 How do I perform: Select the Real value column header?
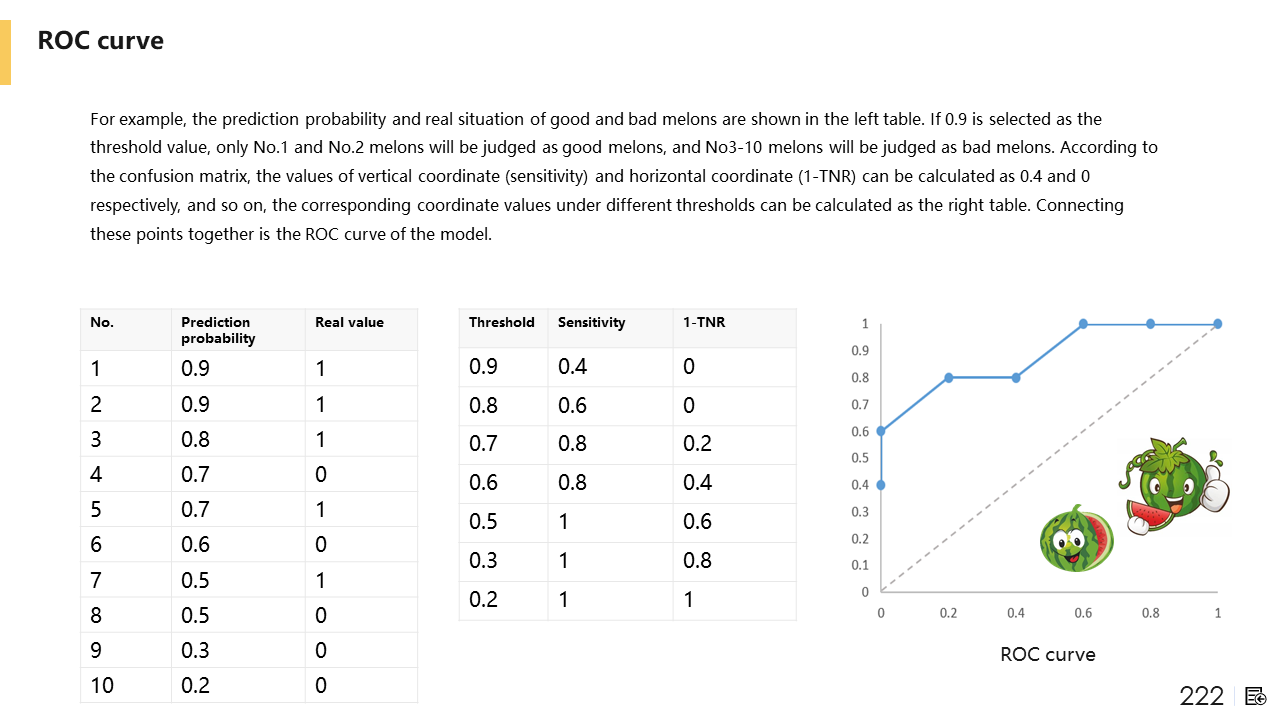[349, 322]
